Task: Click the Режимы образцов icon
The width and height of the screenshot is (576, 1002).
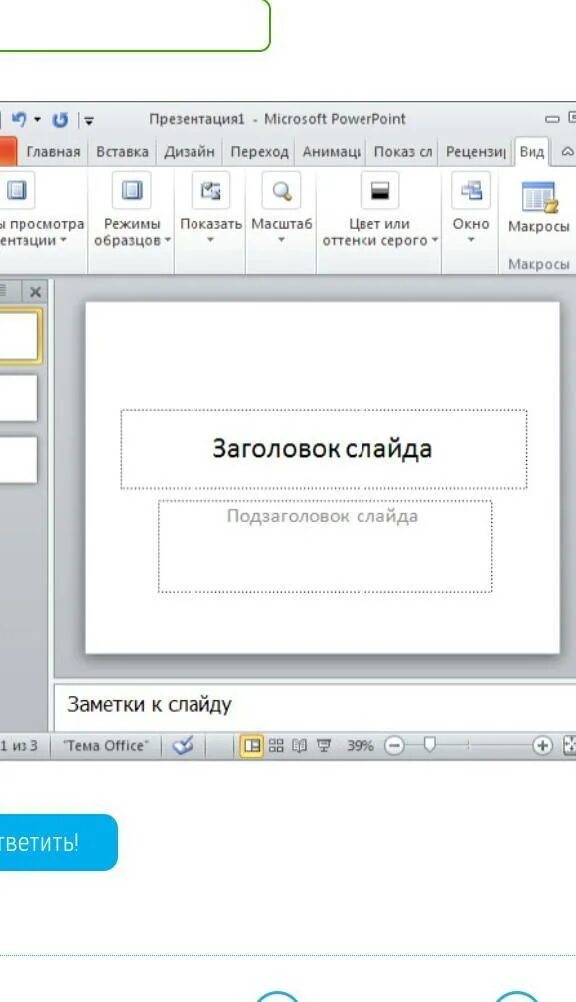Action: tap(132, 190)
